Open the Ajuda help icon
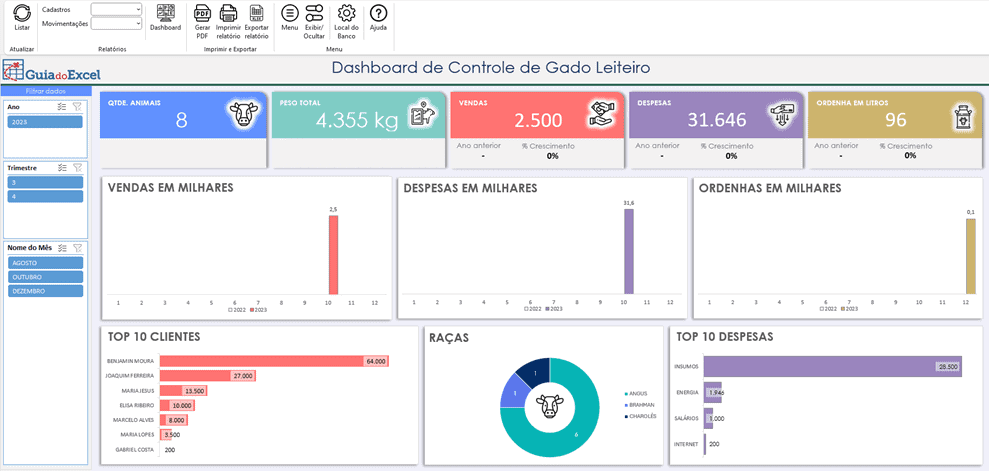Image resolution: width=989 pixels, height=471 pixels. 378,13
